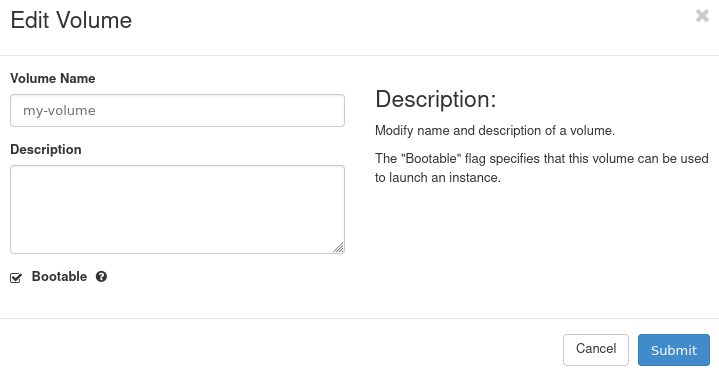Click the word 'Cancel' on the white button
The width and height of the screenshot is (719, 375).
coord(596,349)
